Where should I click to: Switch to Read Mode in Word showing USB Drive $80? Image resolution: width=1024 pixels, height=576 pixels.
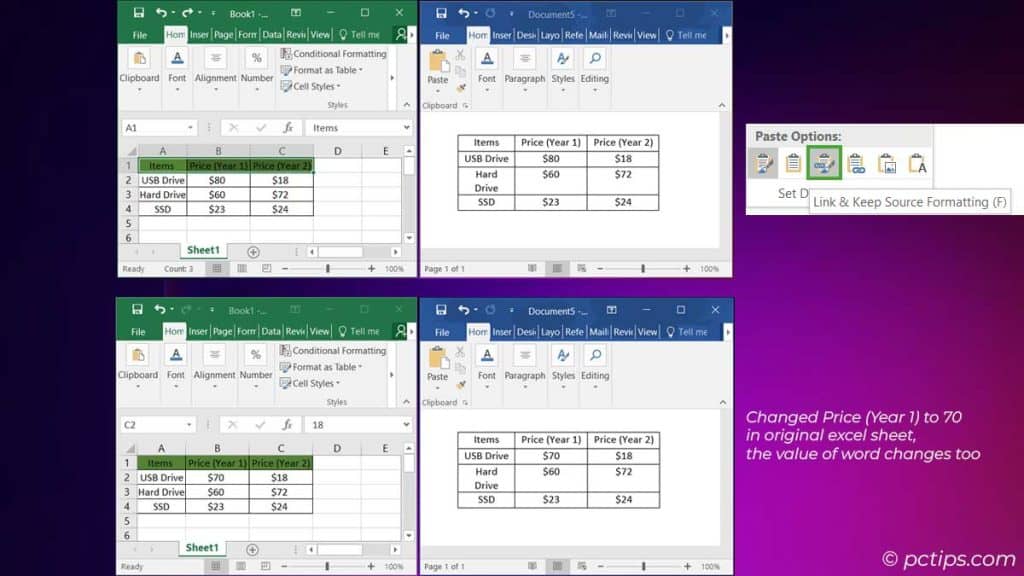tap(533, 269)
